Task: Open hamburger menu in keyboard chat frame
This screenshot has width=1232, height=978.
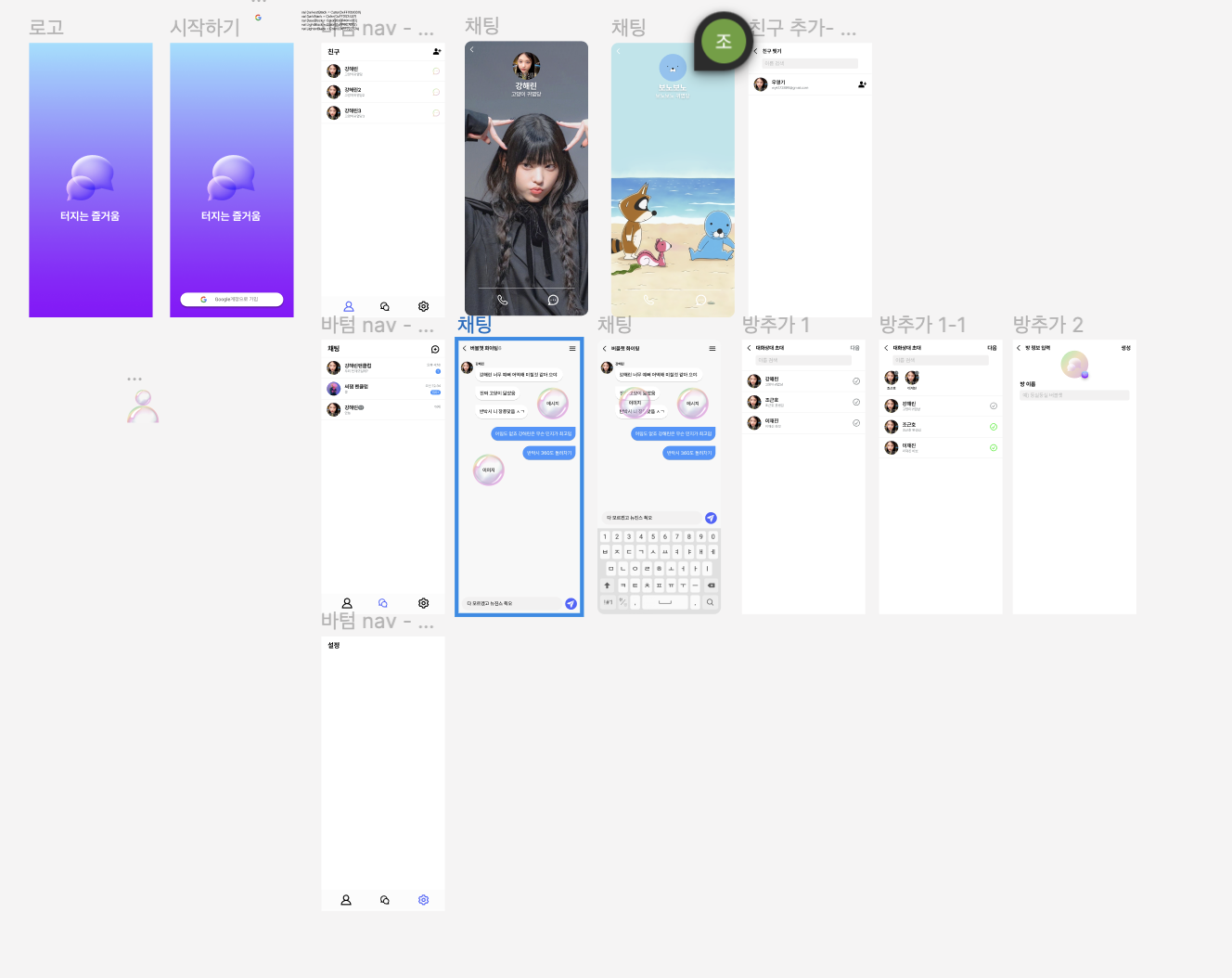Action: 712,348
